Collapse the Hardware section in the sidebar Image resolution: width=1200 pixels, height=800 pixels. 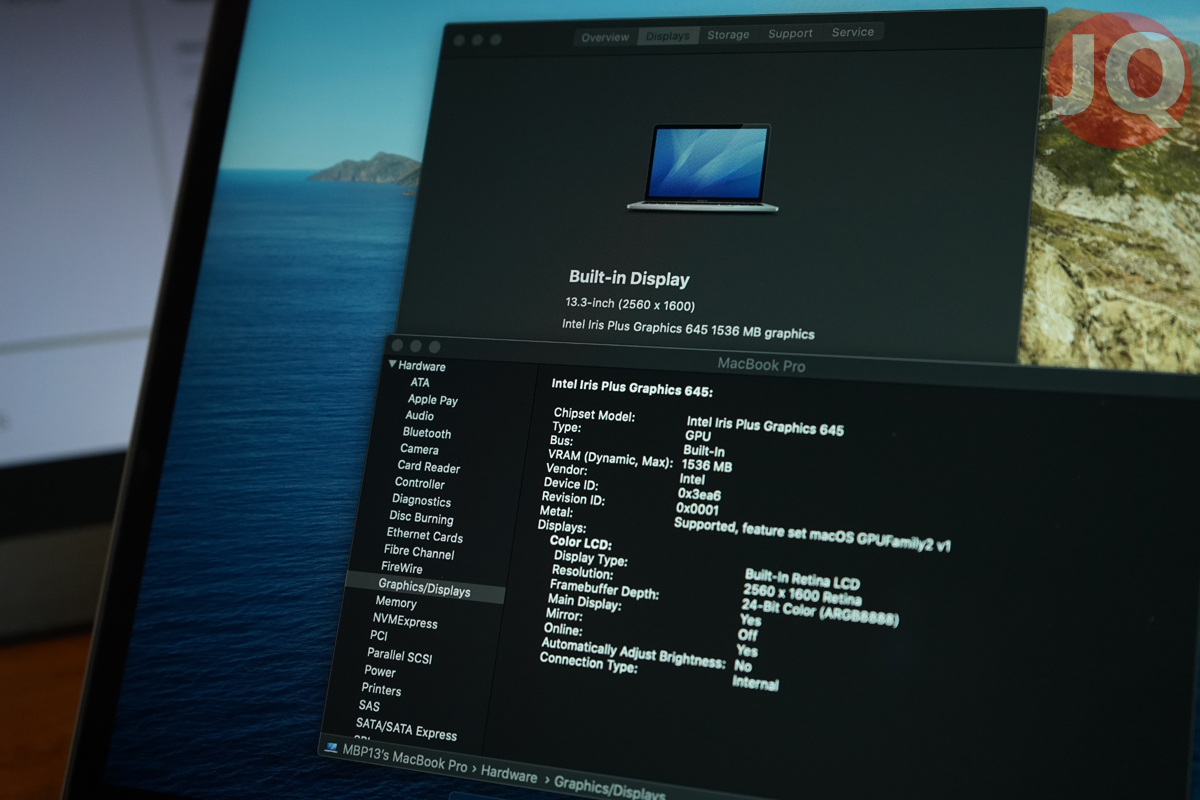(x=393, y=365)
